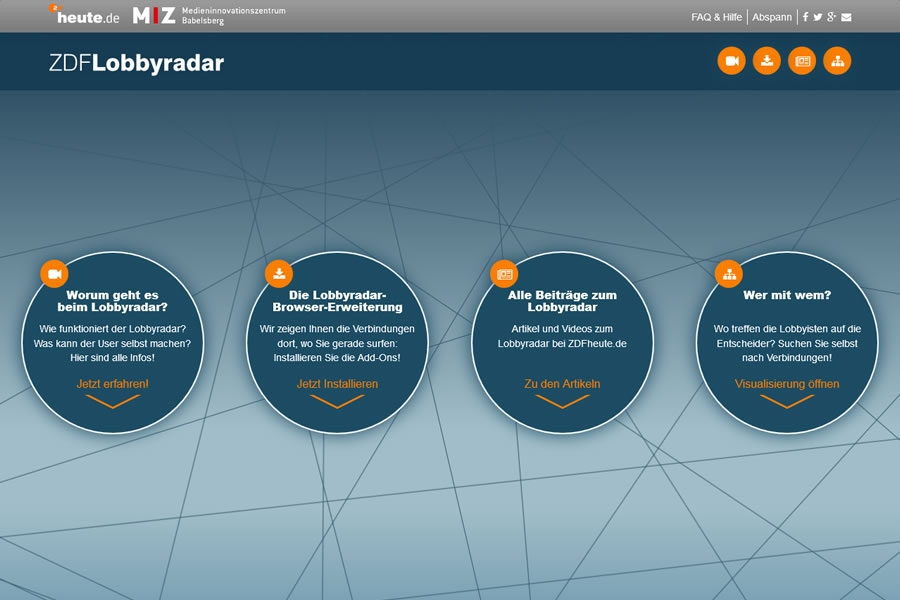Open 'Visualisierung öffnen' link

787,384
